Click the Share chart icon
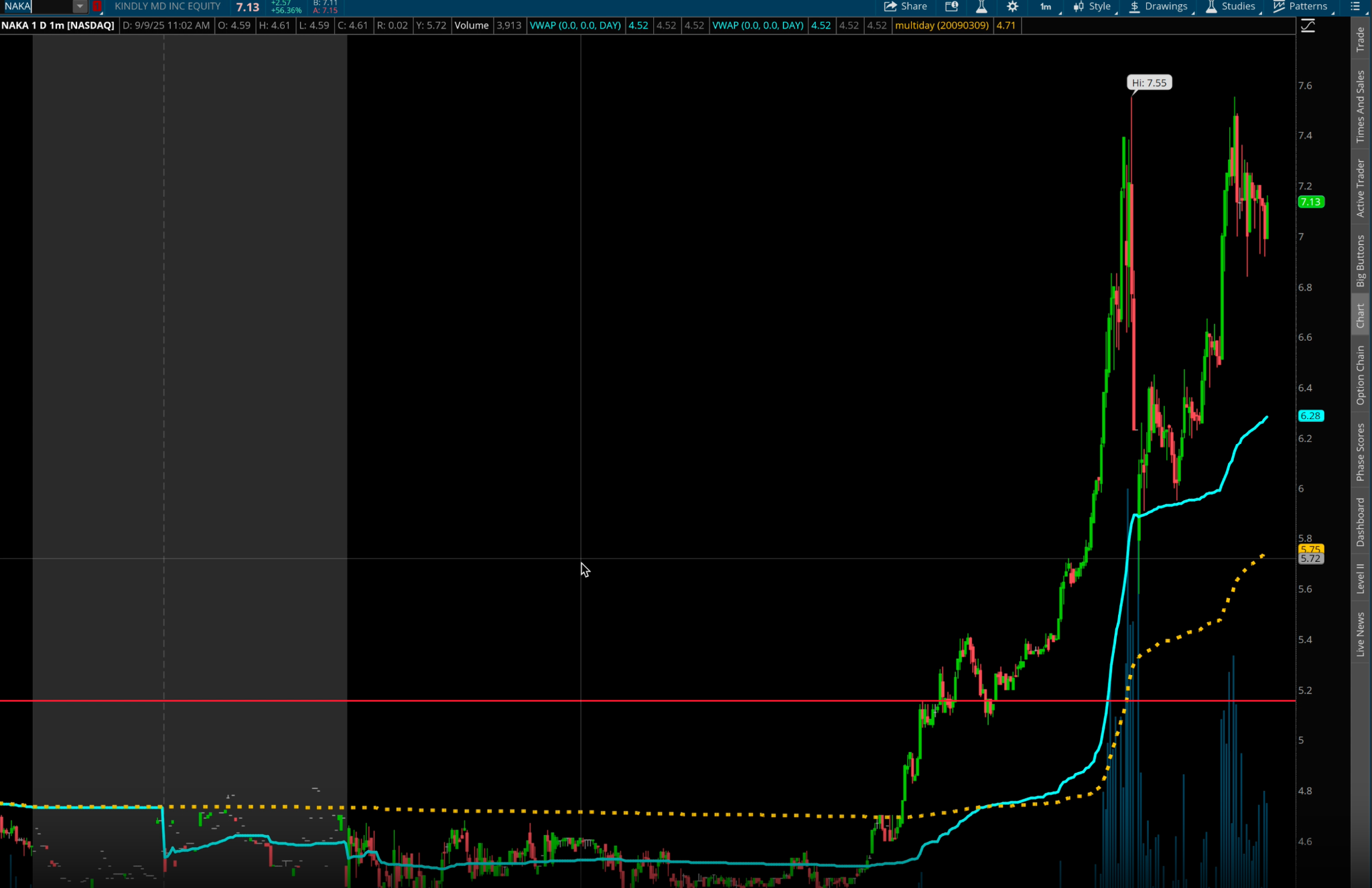 (905, 7)
